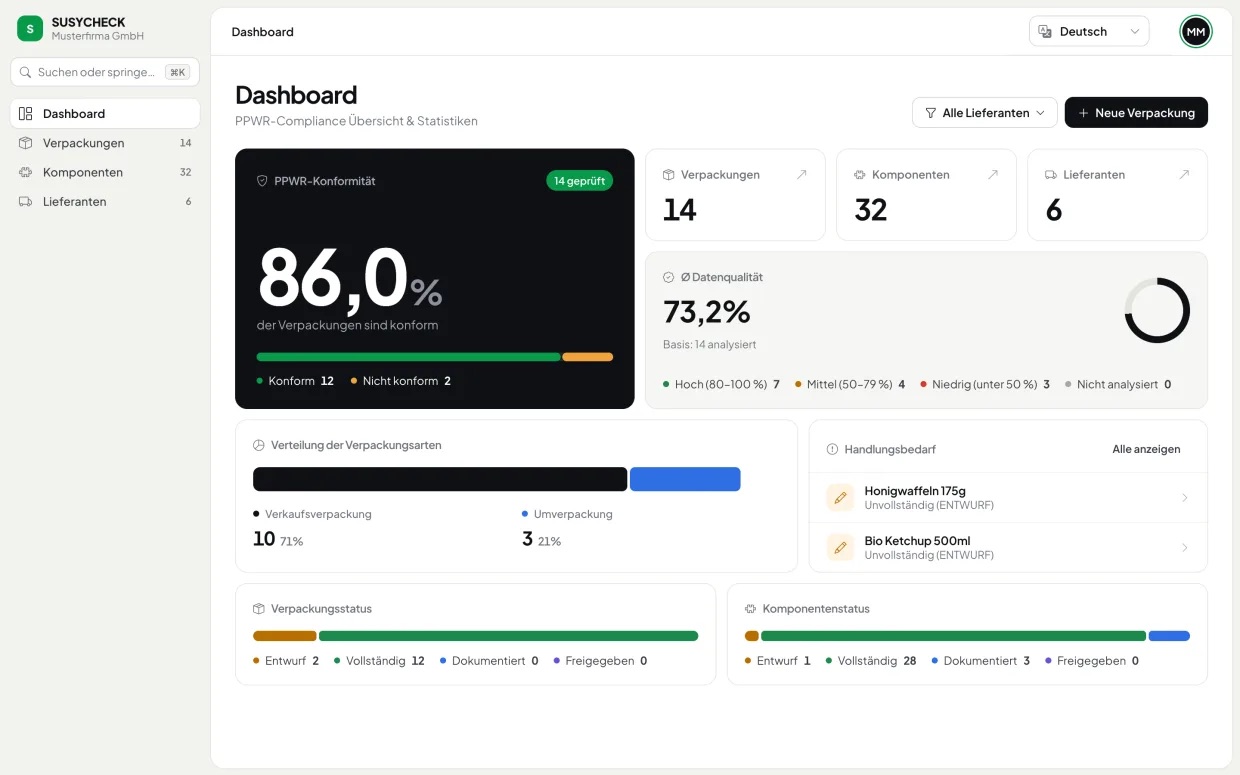
Task: Click the filter funnel icon for Alle Lieferanten
Action: click(x=931, y=113)
